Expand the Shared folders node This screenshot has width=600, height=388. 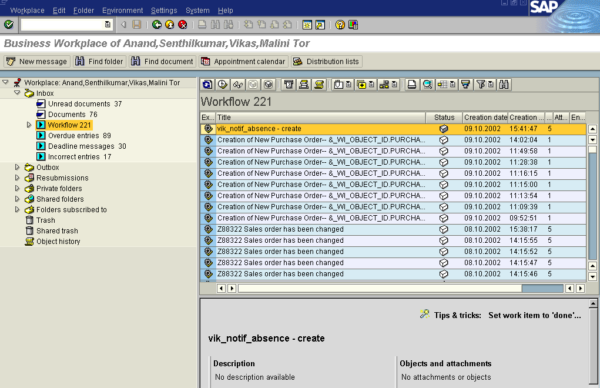17,199
